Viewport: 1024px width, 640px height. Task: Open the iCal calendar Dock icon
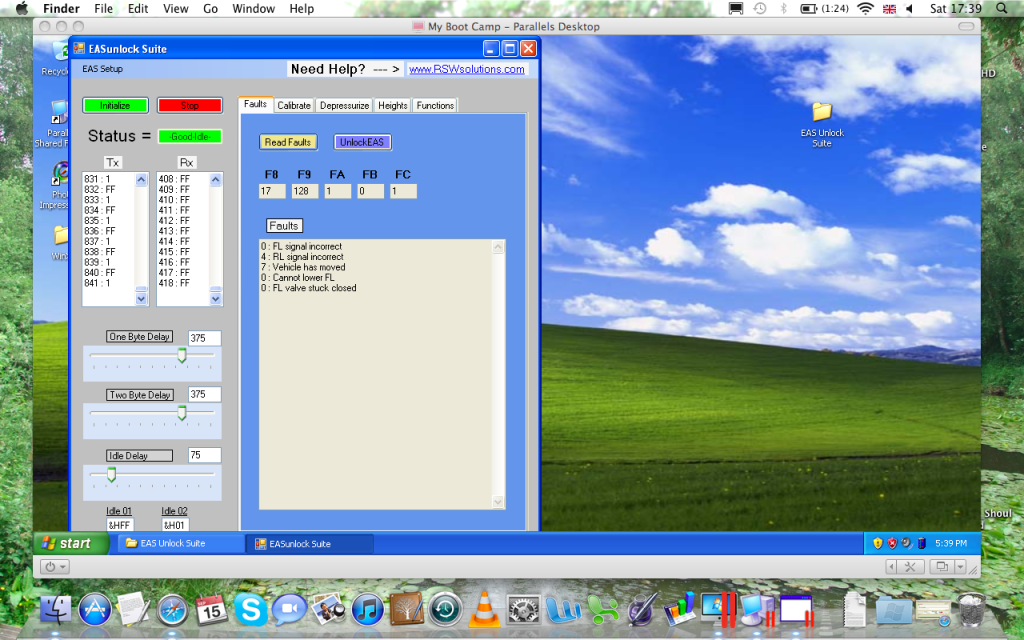point(211,610)
